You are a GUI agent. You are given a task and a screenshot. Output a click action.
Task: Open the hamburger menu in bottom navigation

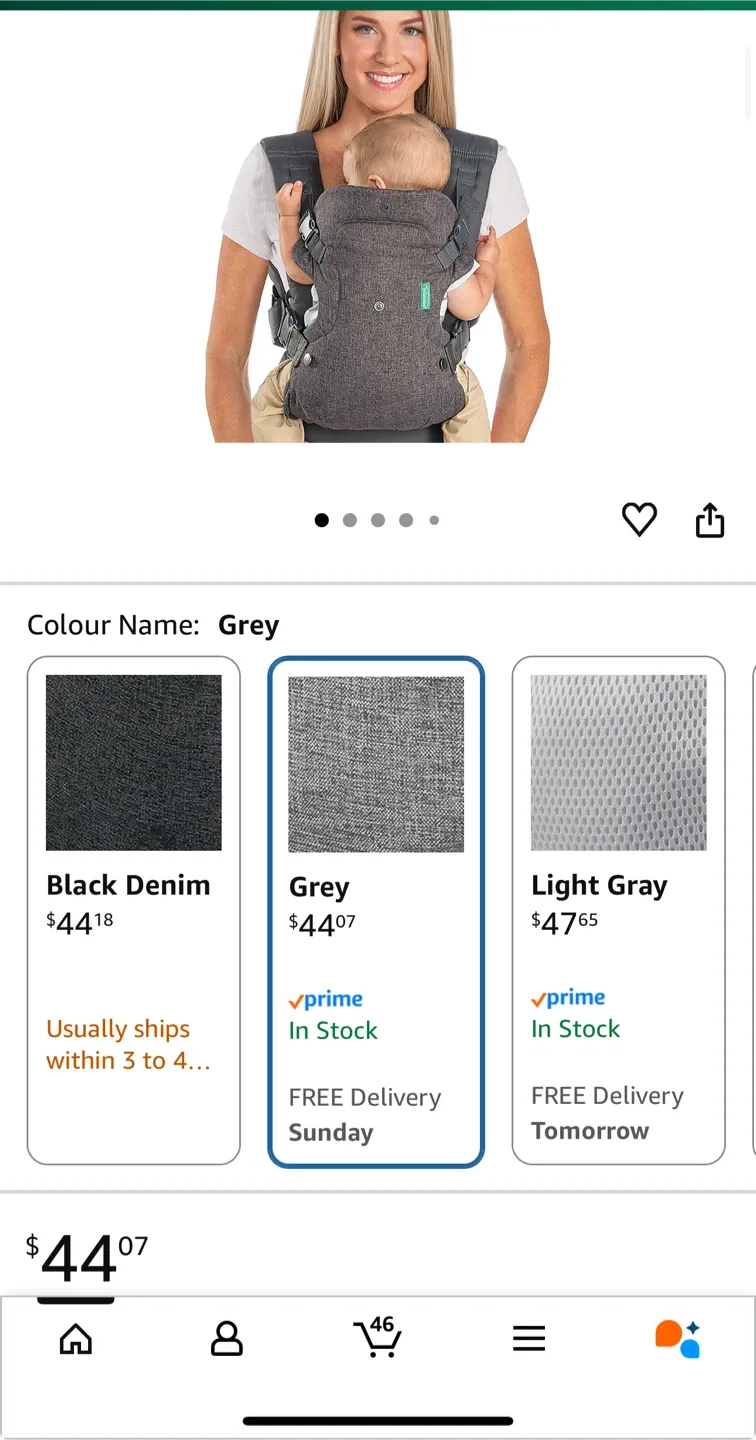pos(529,1338)
